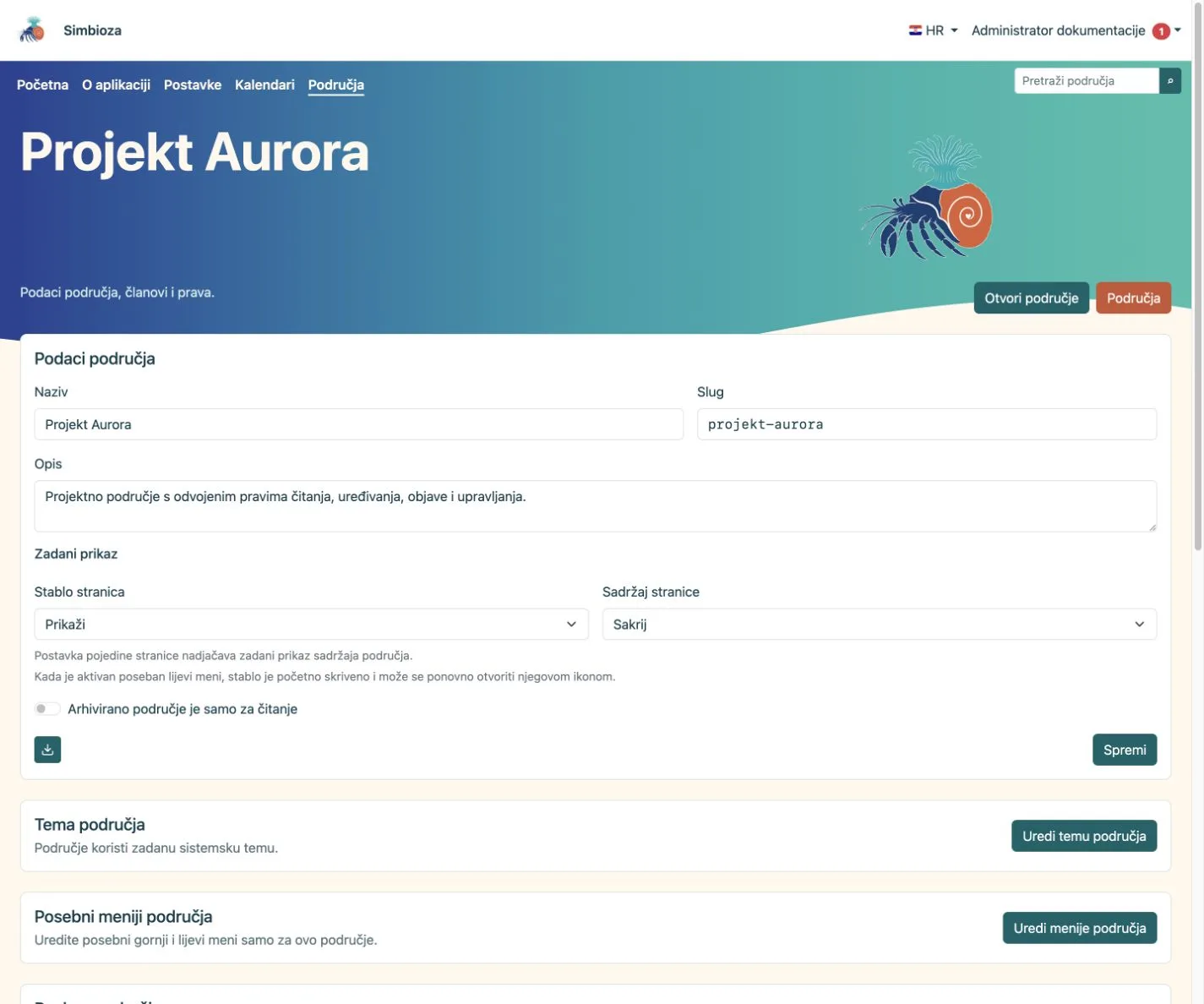
Task: Click into the Opis text area
Action: [596, 506]
